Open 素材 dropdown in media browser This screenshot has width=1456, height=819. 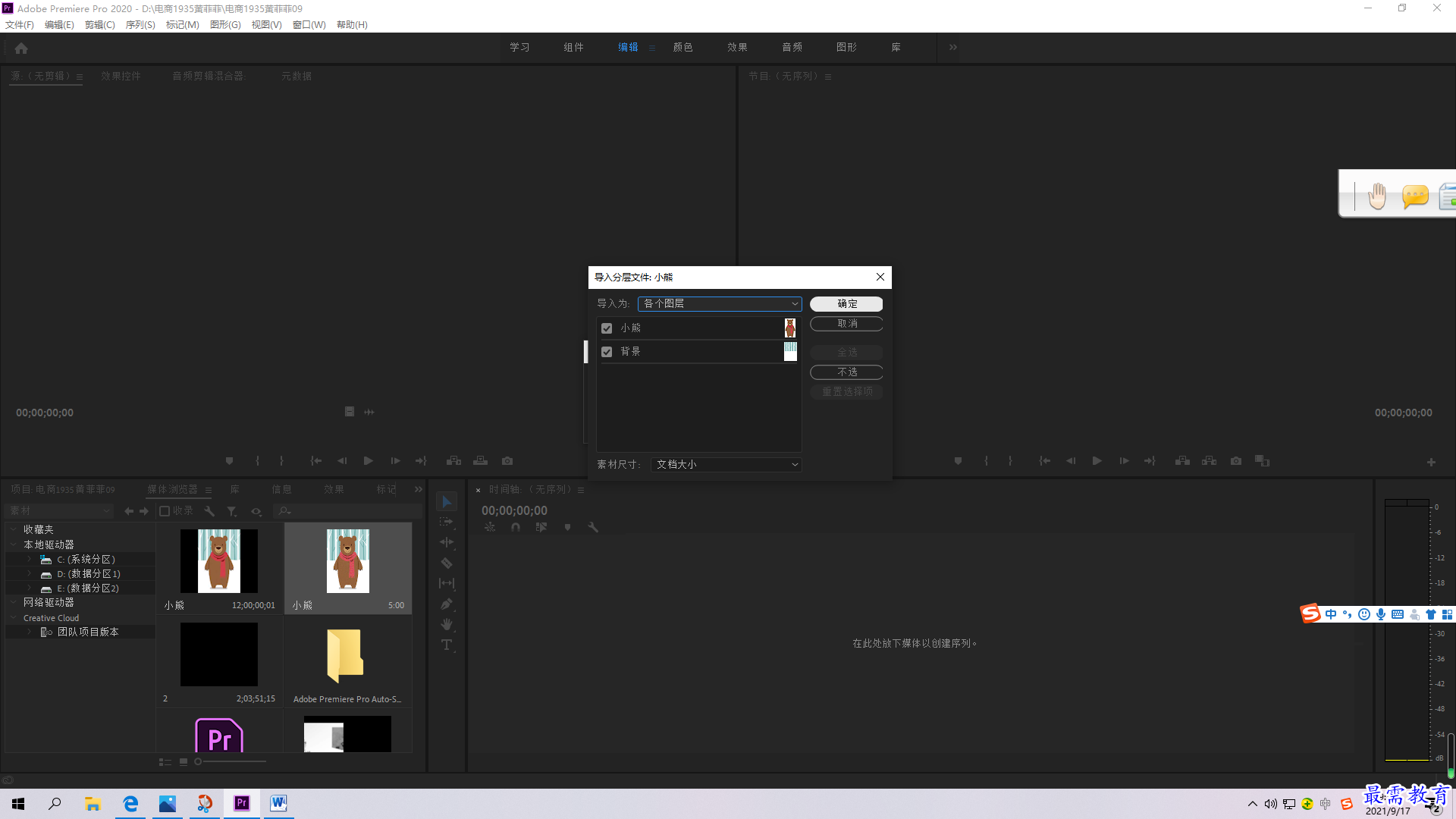pyautogui.click(x=59, y=511)
